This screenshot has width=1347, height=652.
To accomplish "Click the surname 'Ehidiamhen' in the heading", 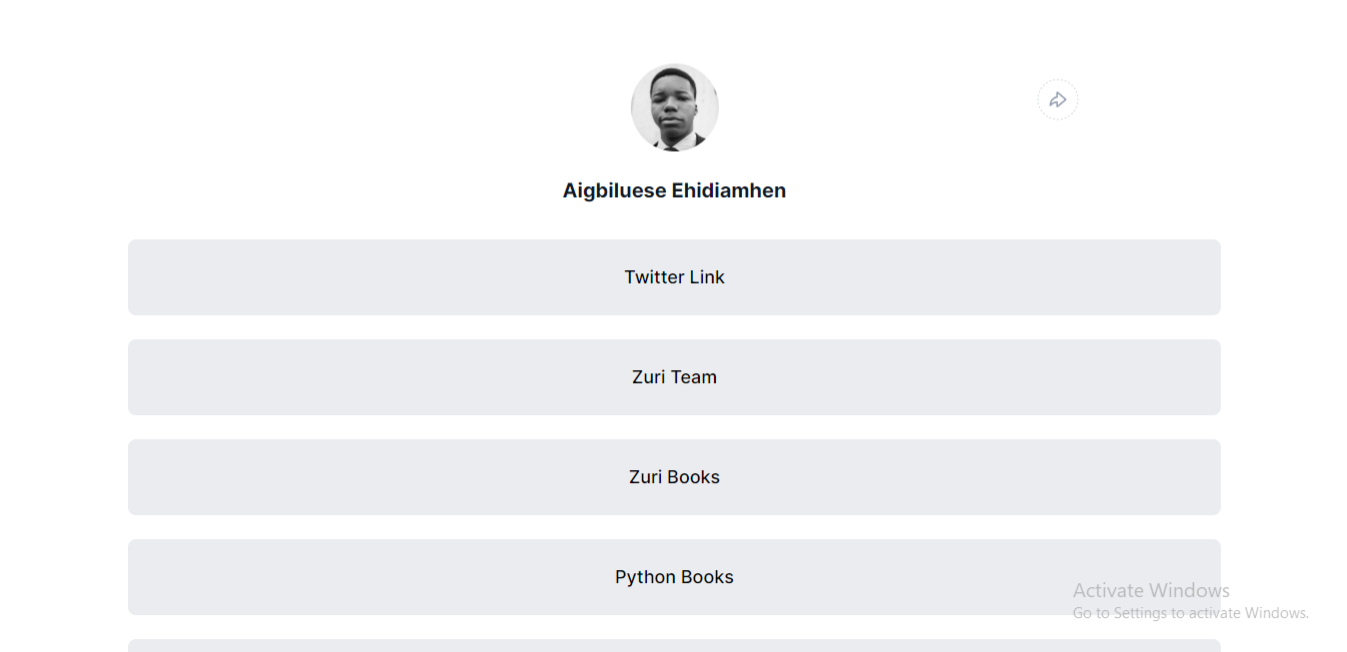I will tap(729, 190).
